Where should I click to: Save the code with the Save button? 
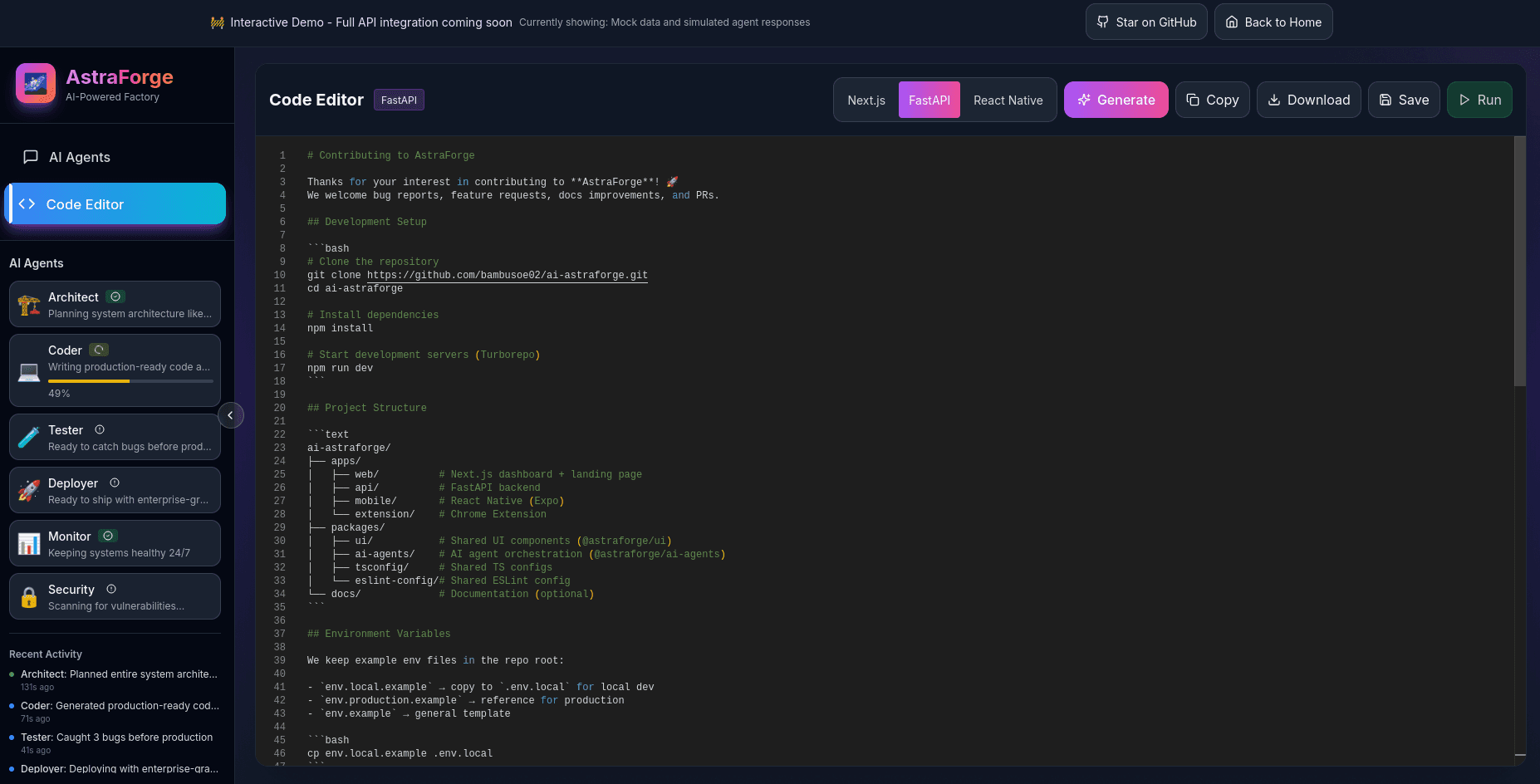[x=1404, y=100]
